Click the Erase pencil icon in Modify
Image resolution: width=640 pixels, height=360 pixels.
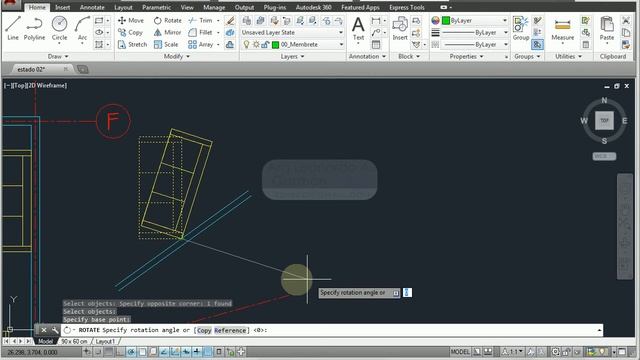pos(230,20)
